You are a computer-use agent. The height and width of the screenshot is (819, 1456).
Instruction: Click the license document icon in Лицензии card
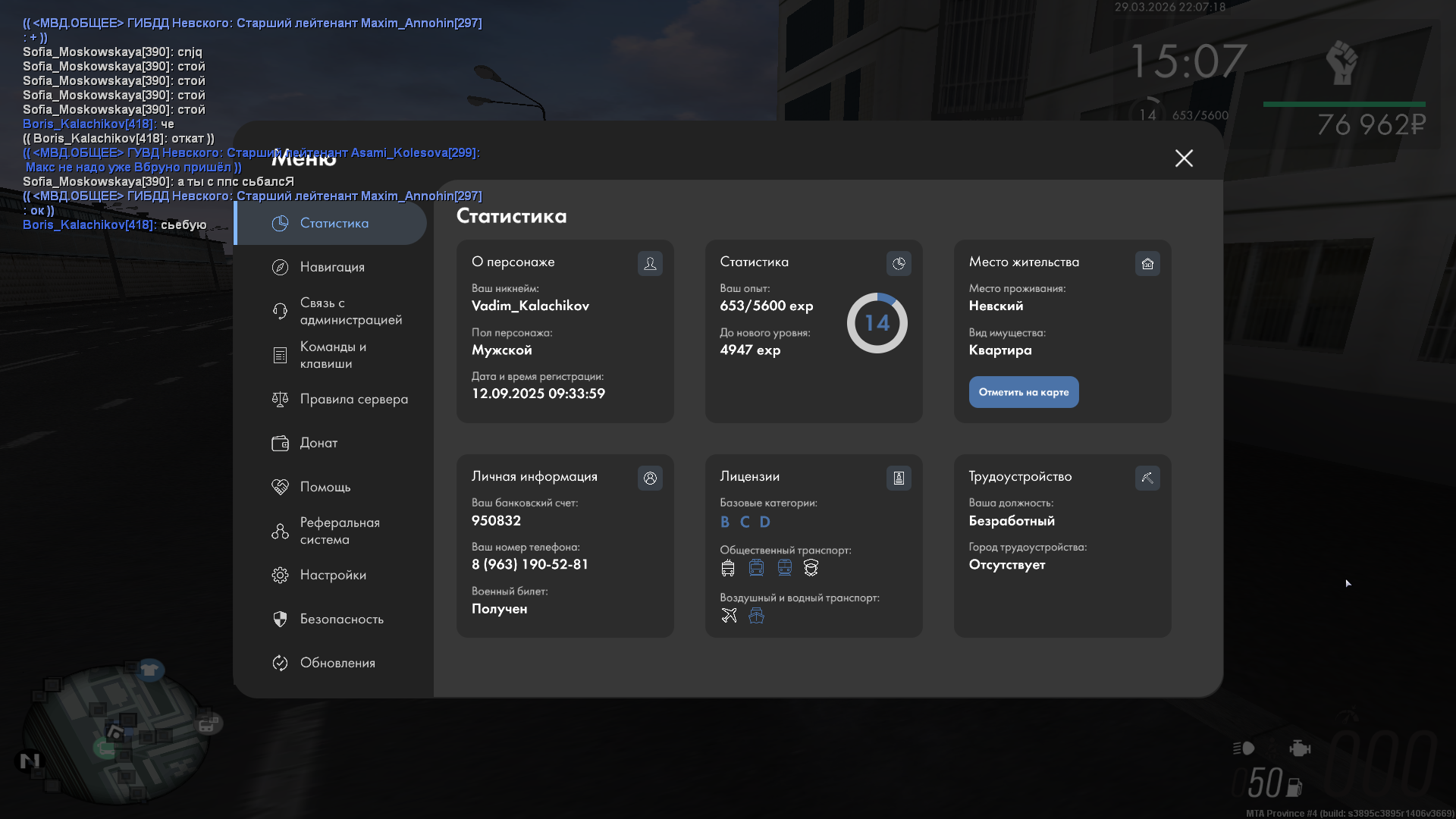click(899, 478)
